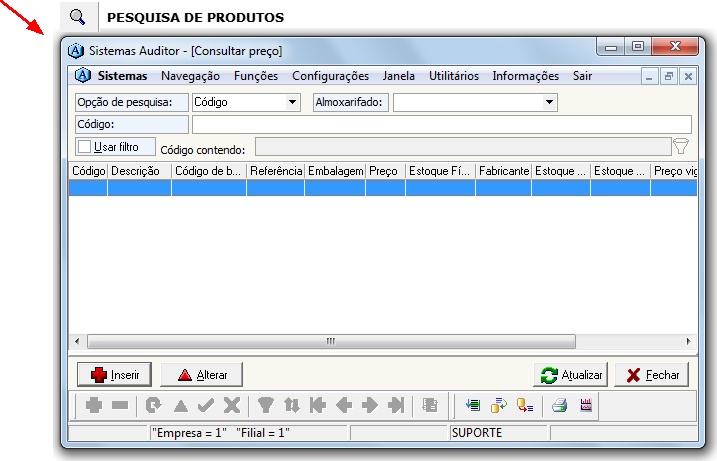
Task: Select the highlighted blue grid row
Action: [x=383, y=188]
